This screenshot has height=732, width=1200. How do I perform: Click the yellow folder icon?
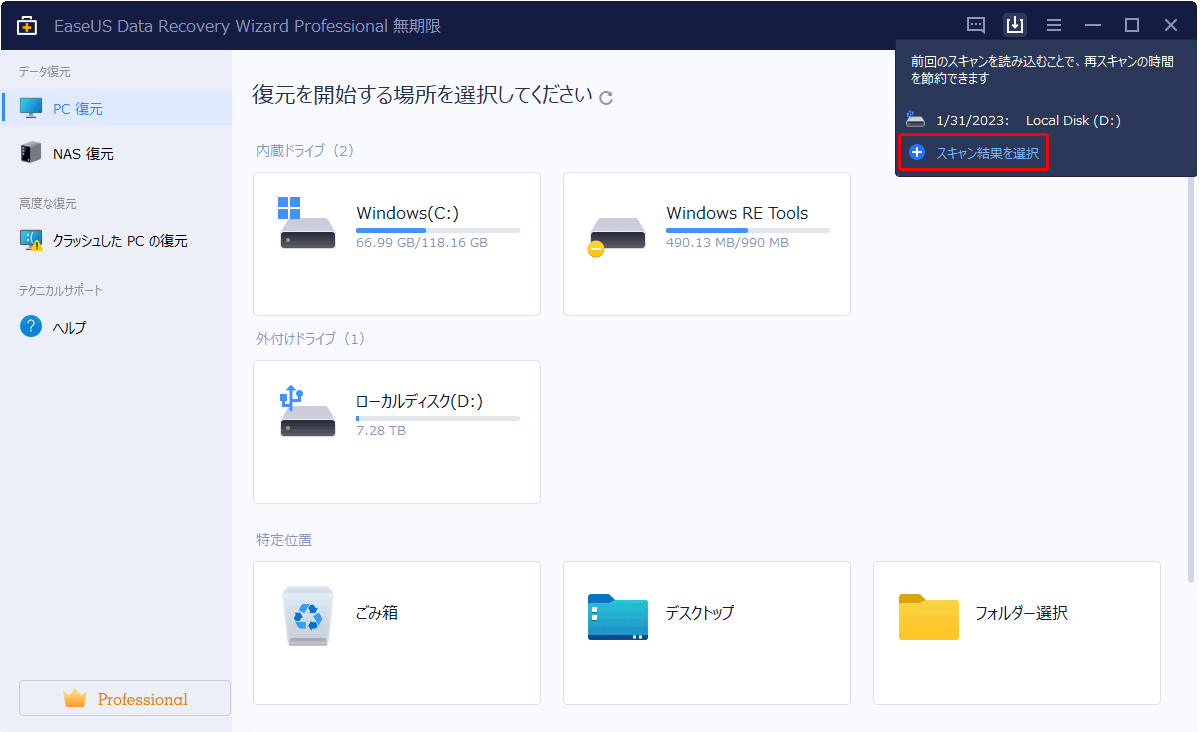click(928, 617)
